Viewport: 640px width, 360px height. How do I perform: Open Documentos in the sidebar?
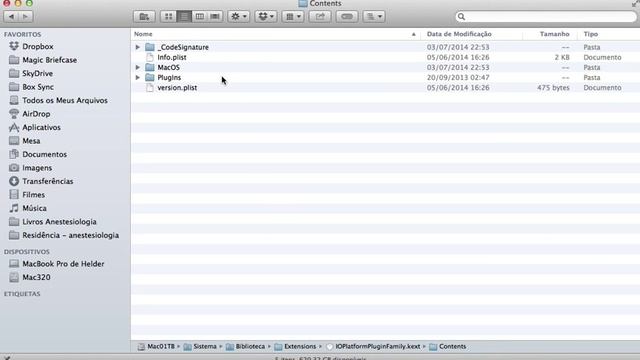(44, 154)
